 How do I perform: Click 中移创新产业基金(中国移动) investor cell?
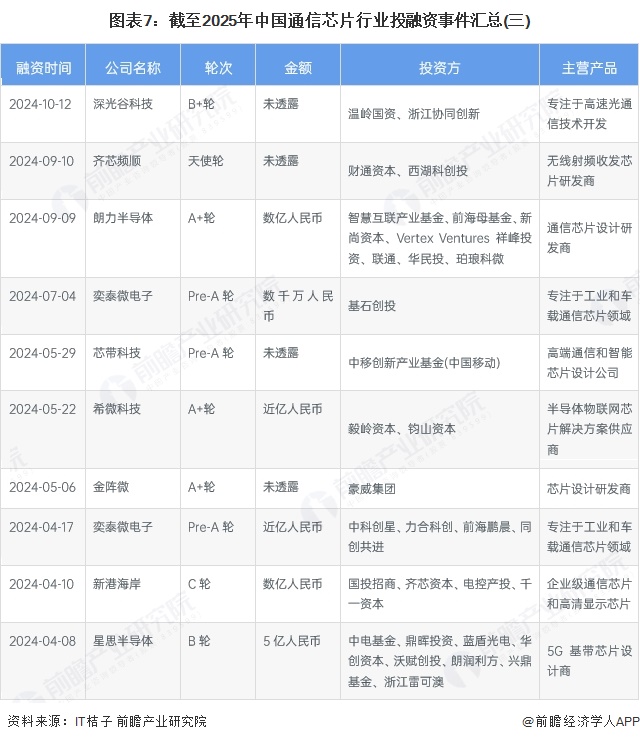[x=423, y=362]
